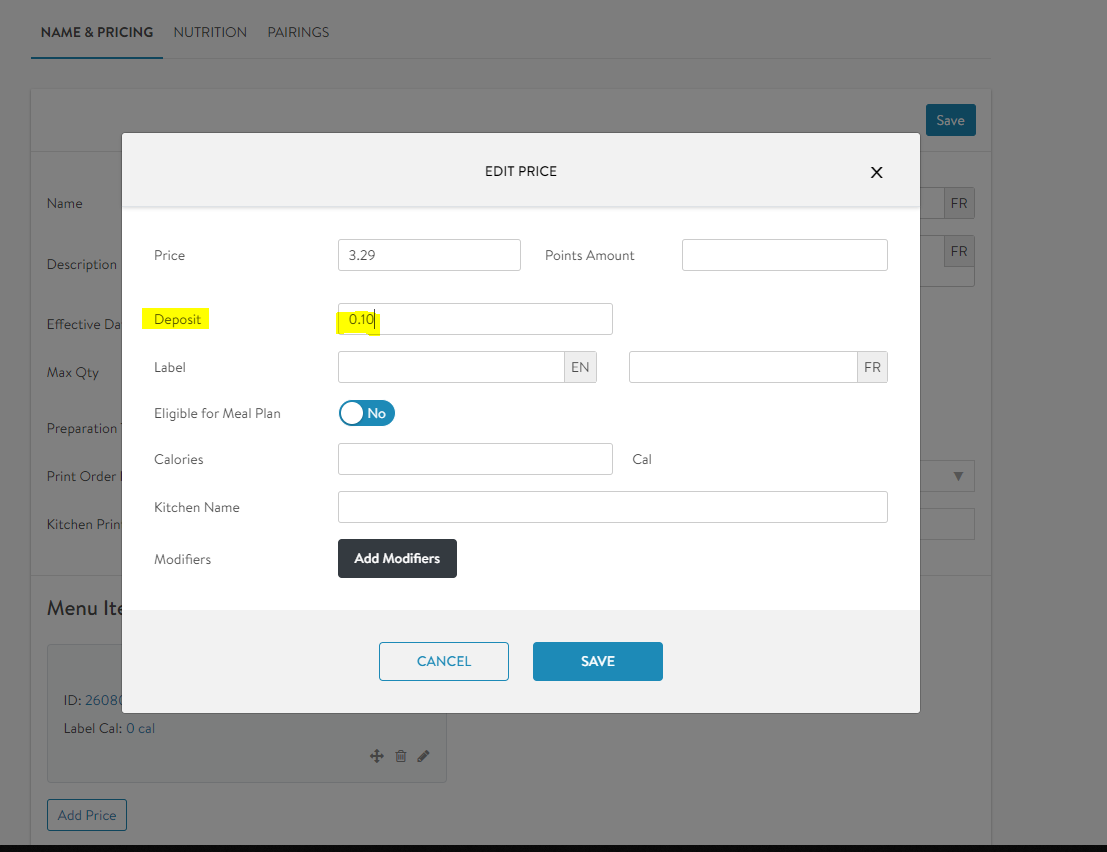This screenshot has height=852, width=1107.
Task: Click the Price input field
Action: point(429,255)
